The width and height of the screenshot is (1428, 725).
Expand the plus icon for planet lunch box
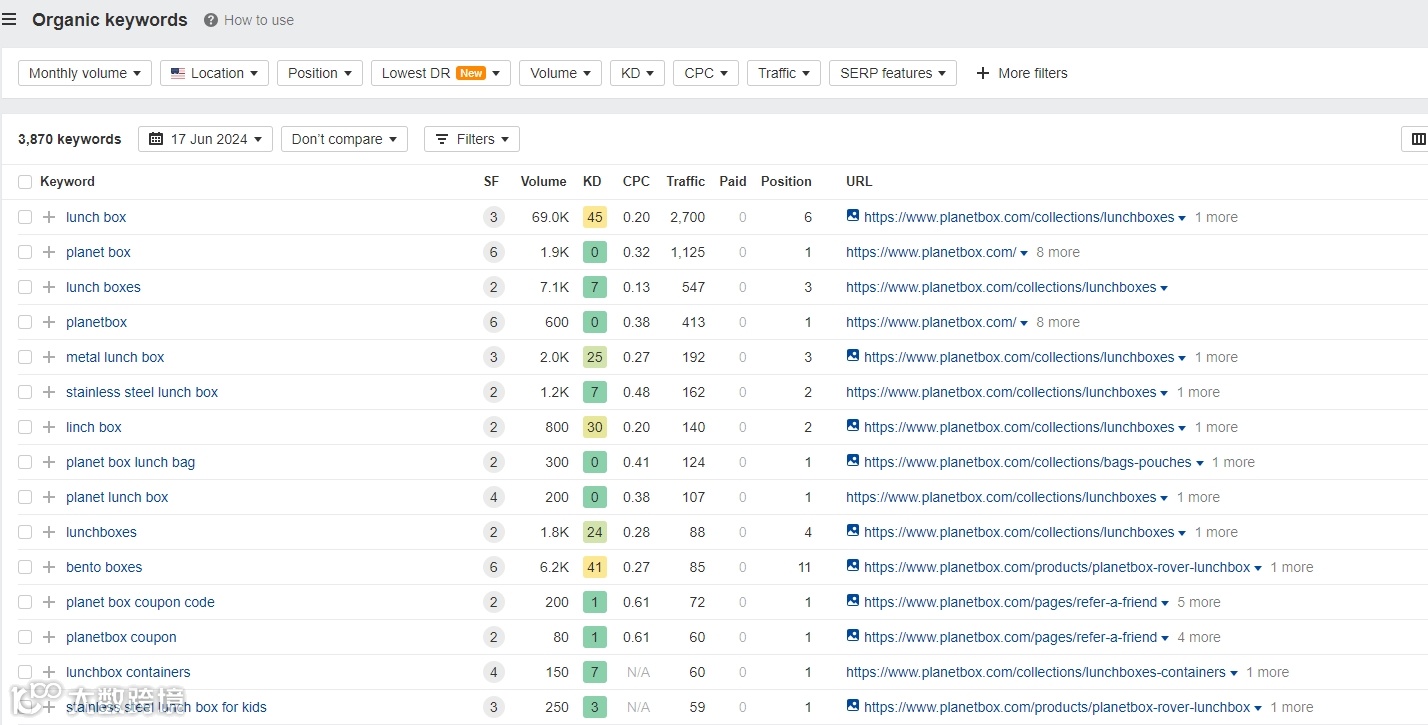tap(49, 497)
